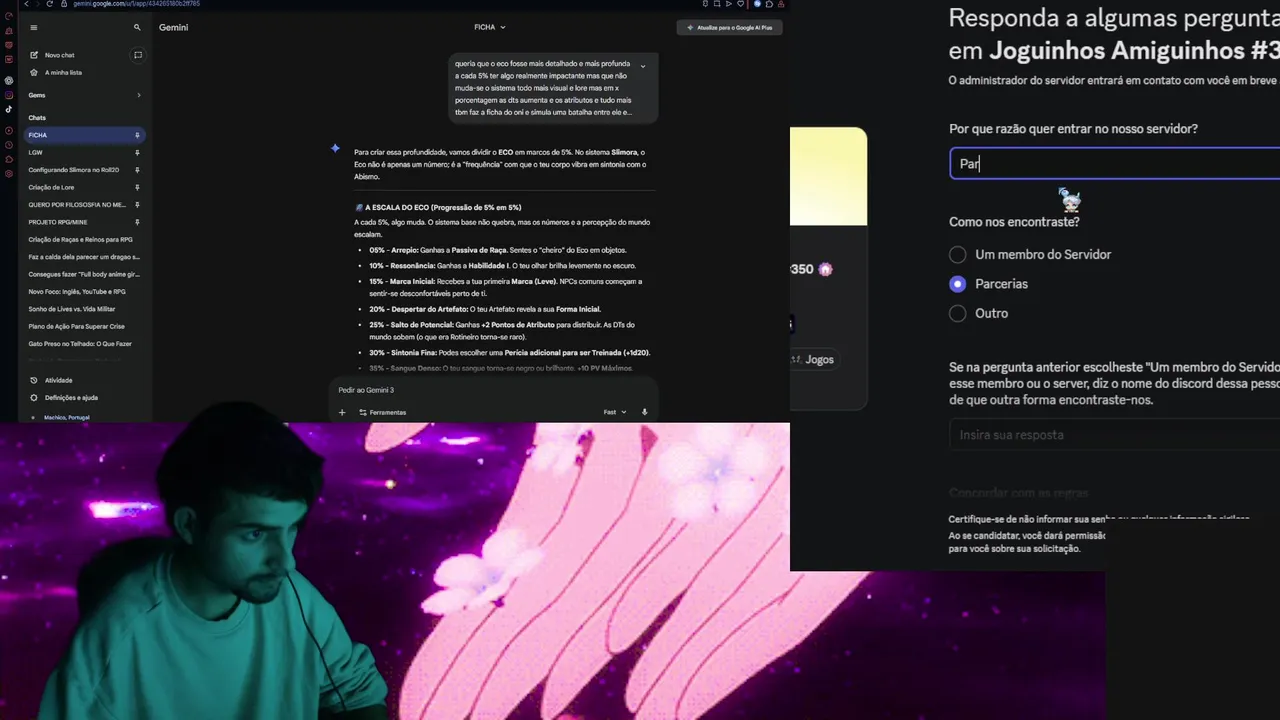
Task: Expand the Gems section chevron
Action: [x=139, y=95]
